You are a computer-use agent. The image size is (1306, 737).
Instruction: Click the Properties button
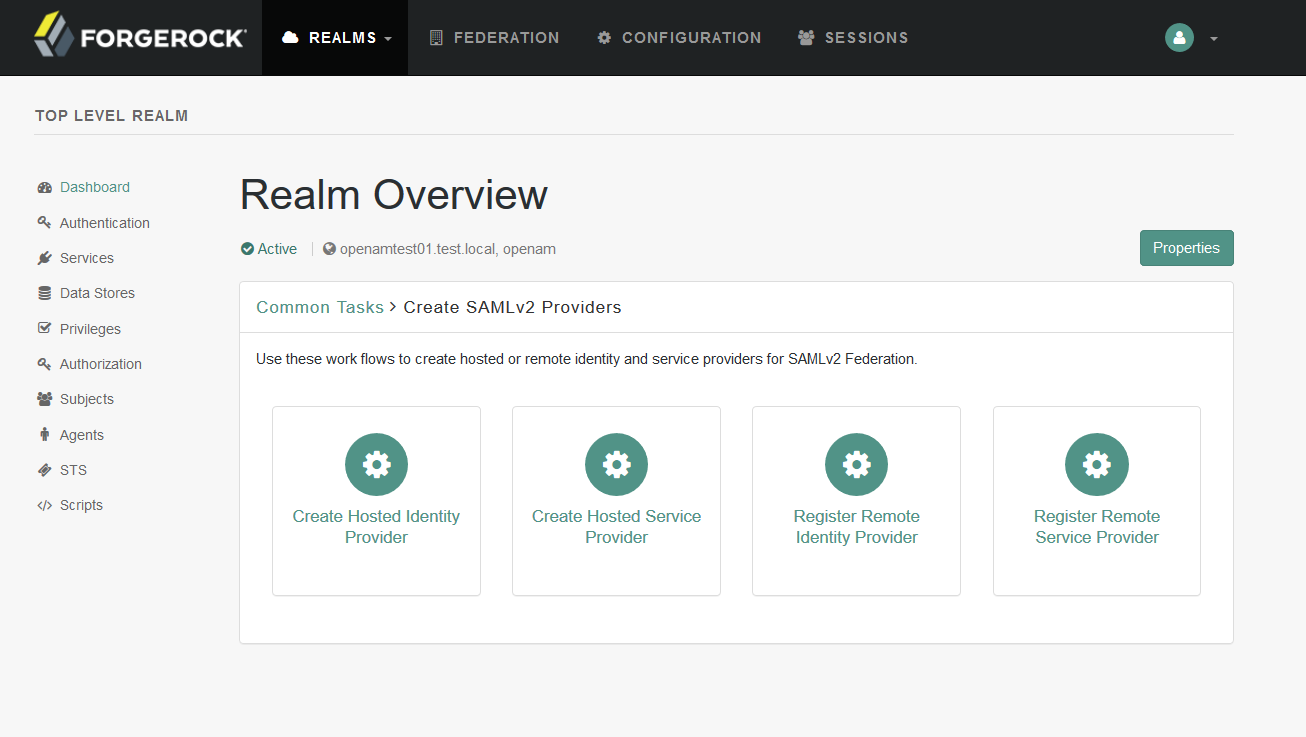[x=1186, y=248]
